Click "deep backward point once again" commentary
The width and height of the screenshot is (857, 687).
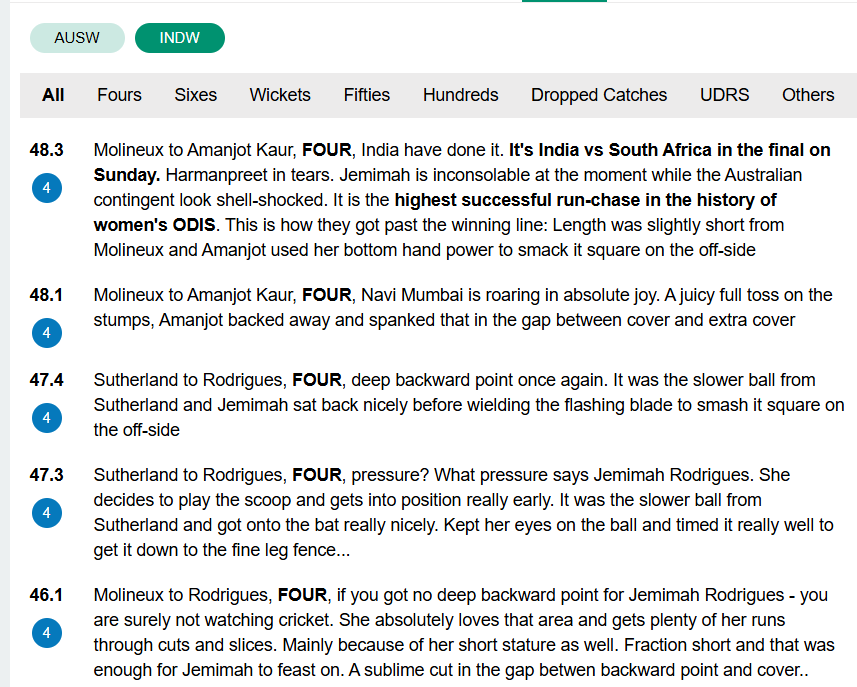(479, 380)
